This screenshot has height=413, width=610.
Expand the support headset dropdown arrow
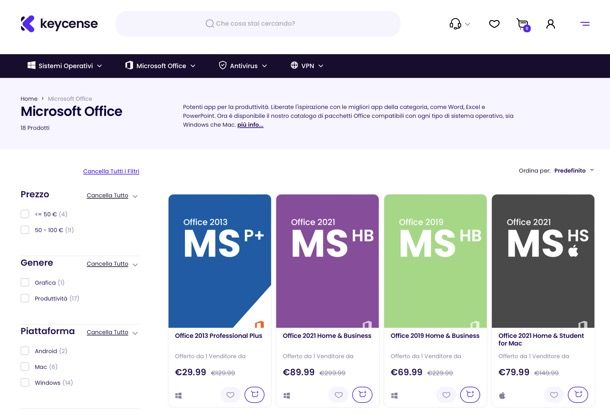click(x=468, y=24)
